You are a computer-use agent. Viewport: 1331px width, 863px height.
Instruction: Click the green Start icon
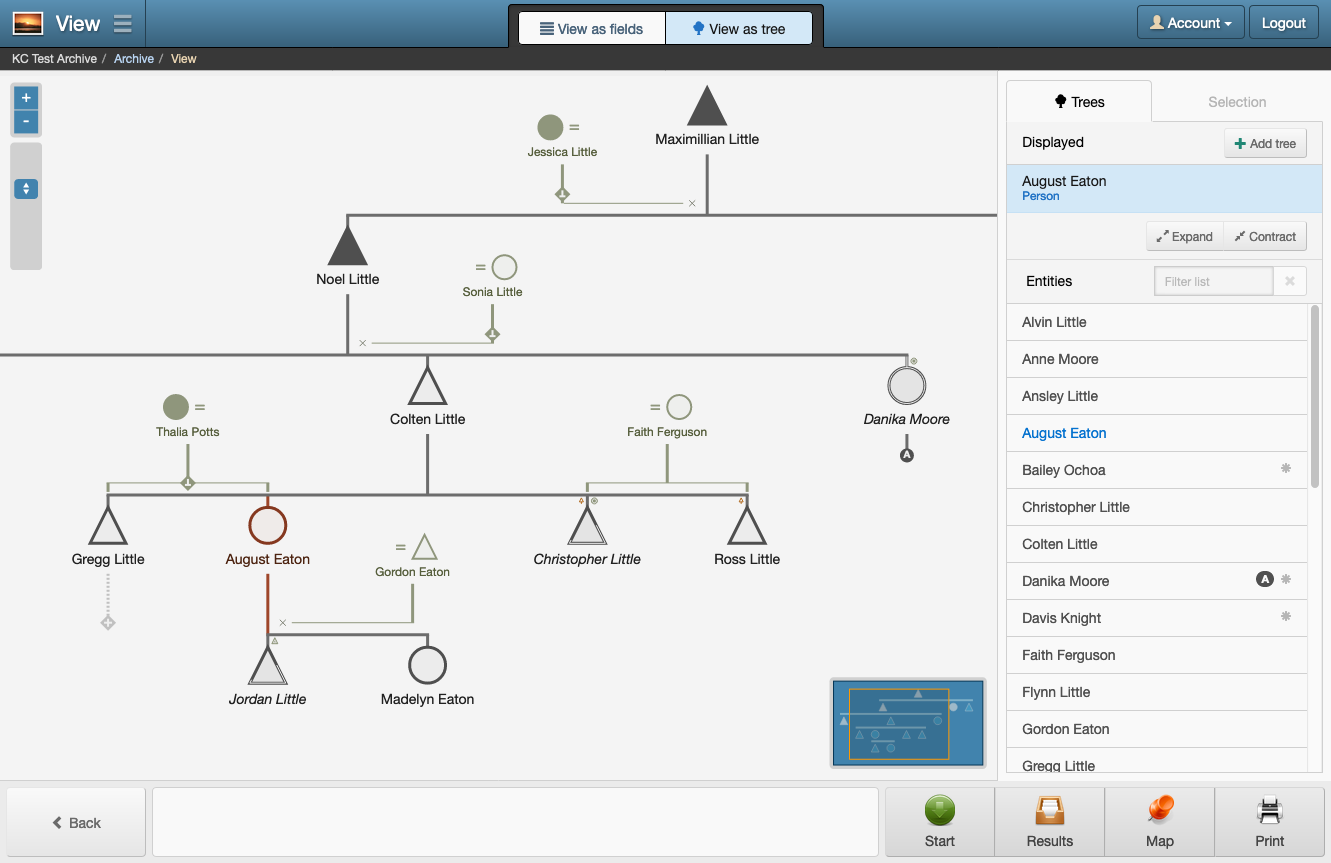click(x=939, y=812)
